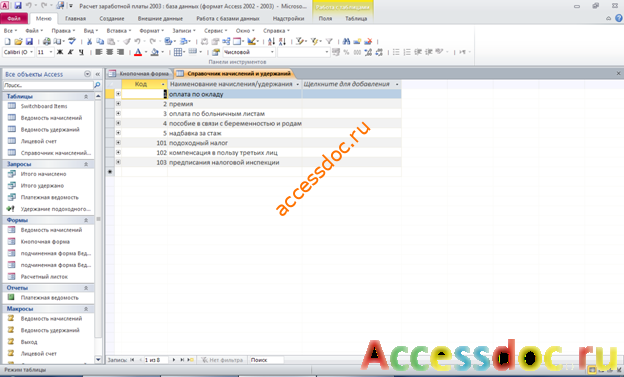Click record navigator Поиск search box
The width and height of the screenshot is (624, 377).
tap(266, 360)
